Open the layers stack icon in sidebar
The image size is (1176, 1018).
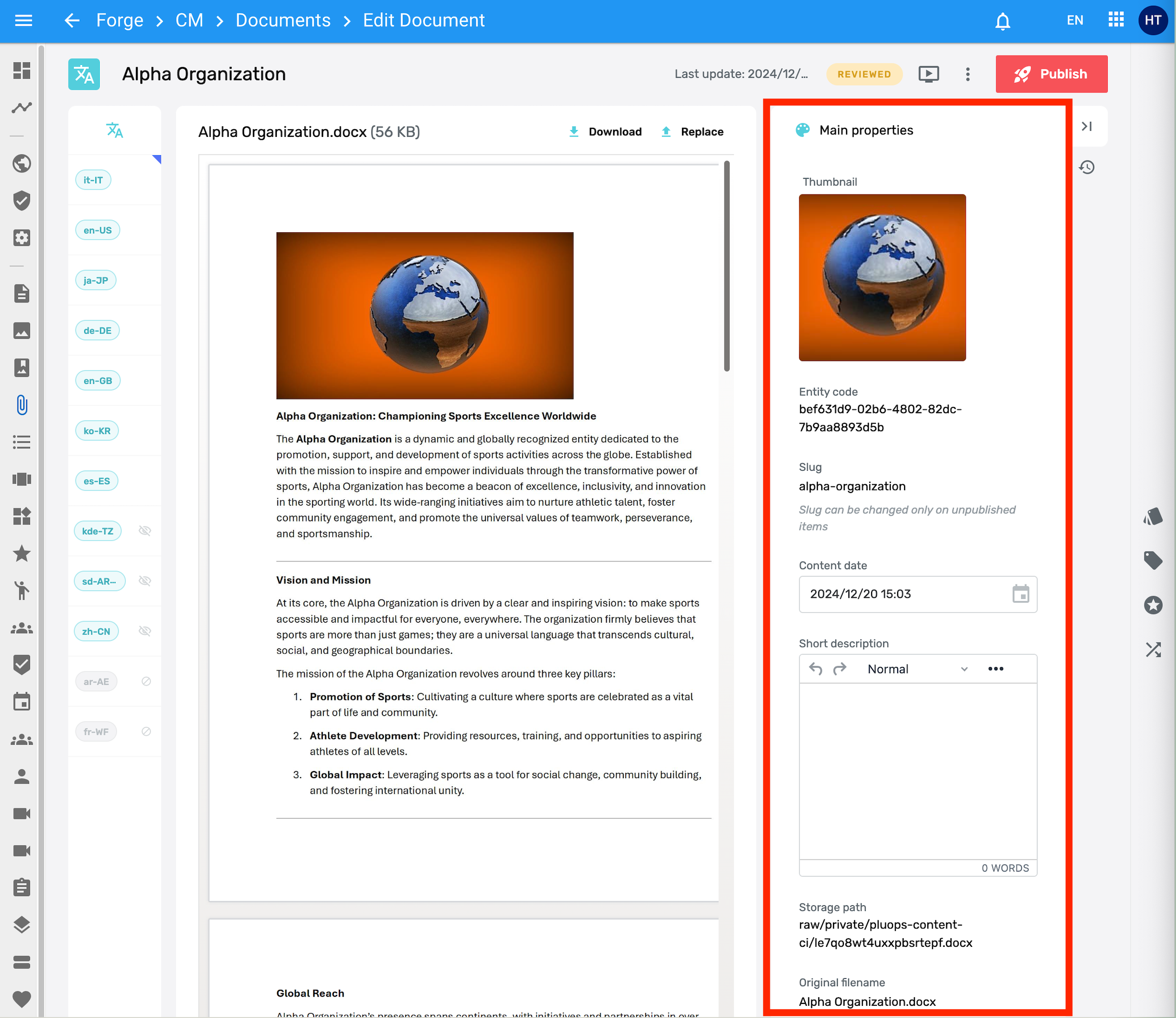(22, 924)
